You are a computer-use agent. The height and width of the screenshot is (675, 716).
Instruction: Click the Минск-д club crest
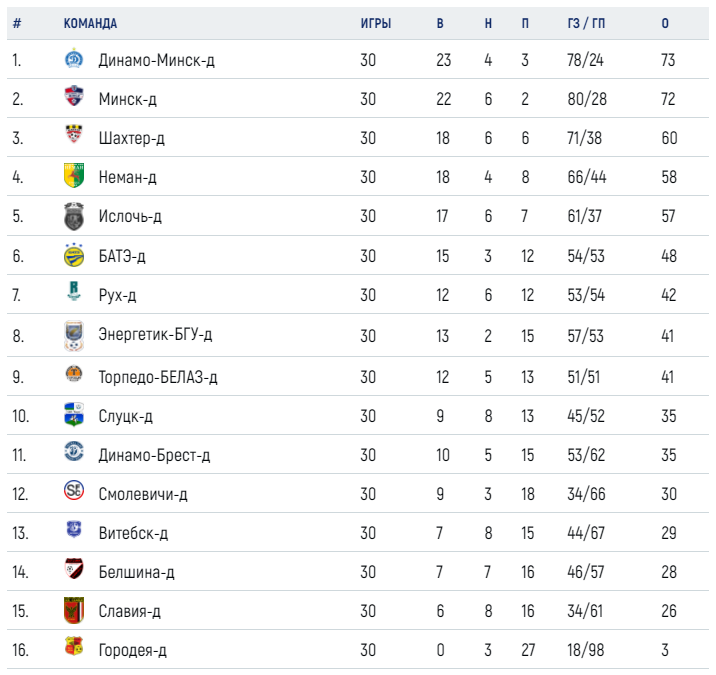tap(74, 99)
